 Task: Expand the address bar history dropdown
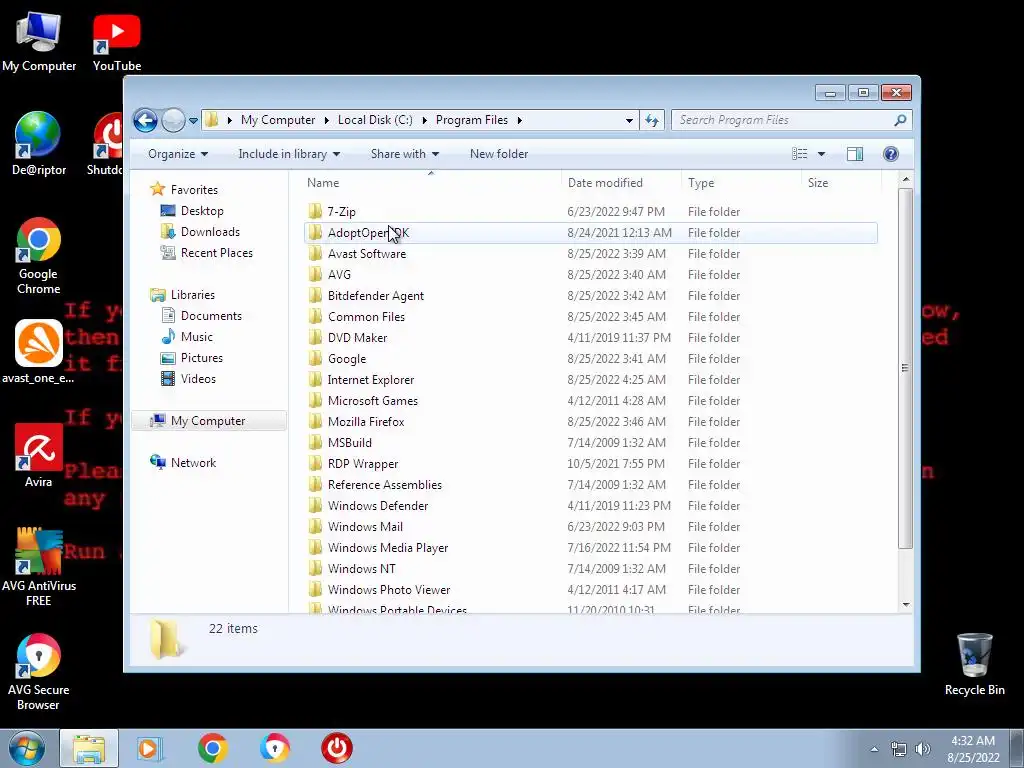point(629,121)
